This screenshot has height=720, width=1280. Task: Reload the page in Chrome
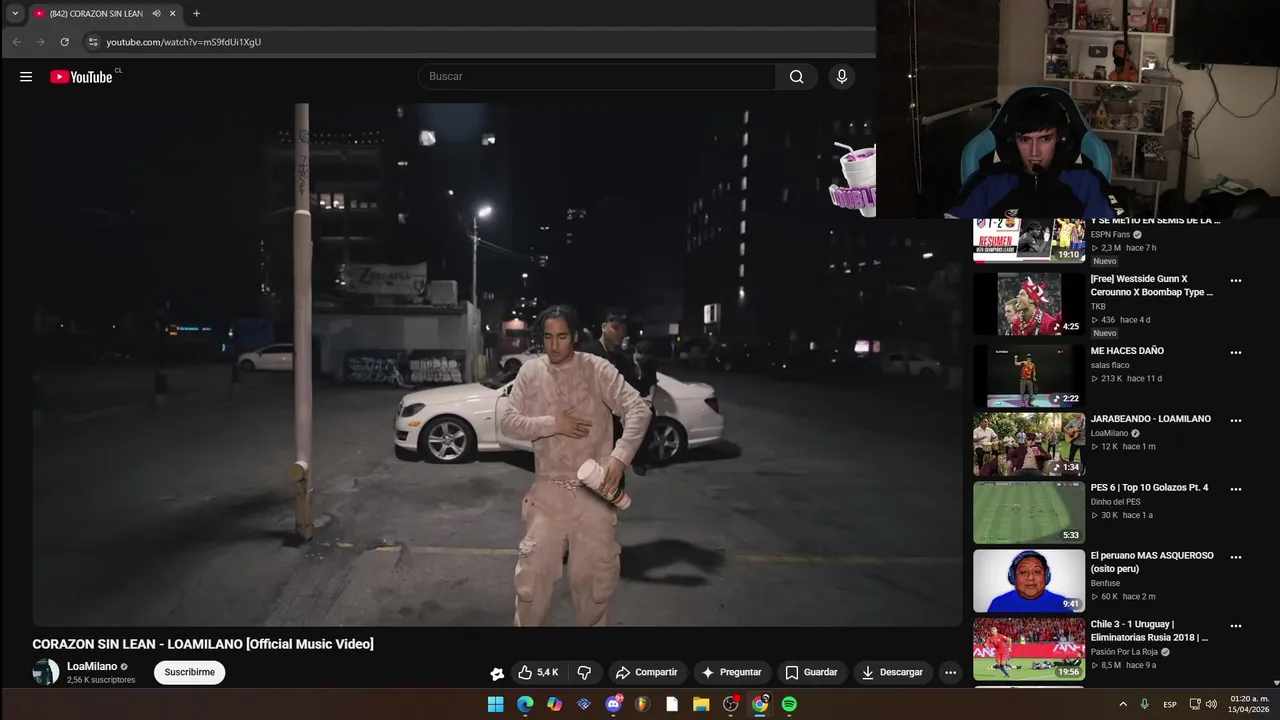(64, 42)
